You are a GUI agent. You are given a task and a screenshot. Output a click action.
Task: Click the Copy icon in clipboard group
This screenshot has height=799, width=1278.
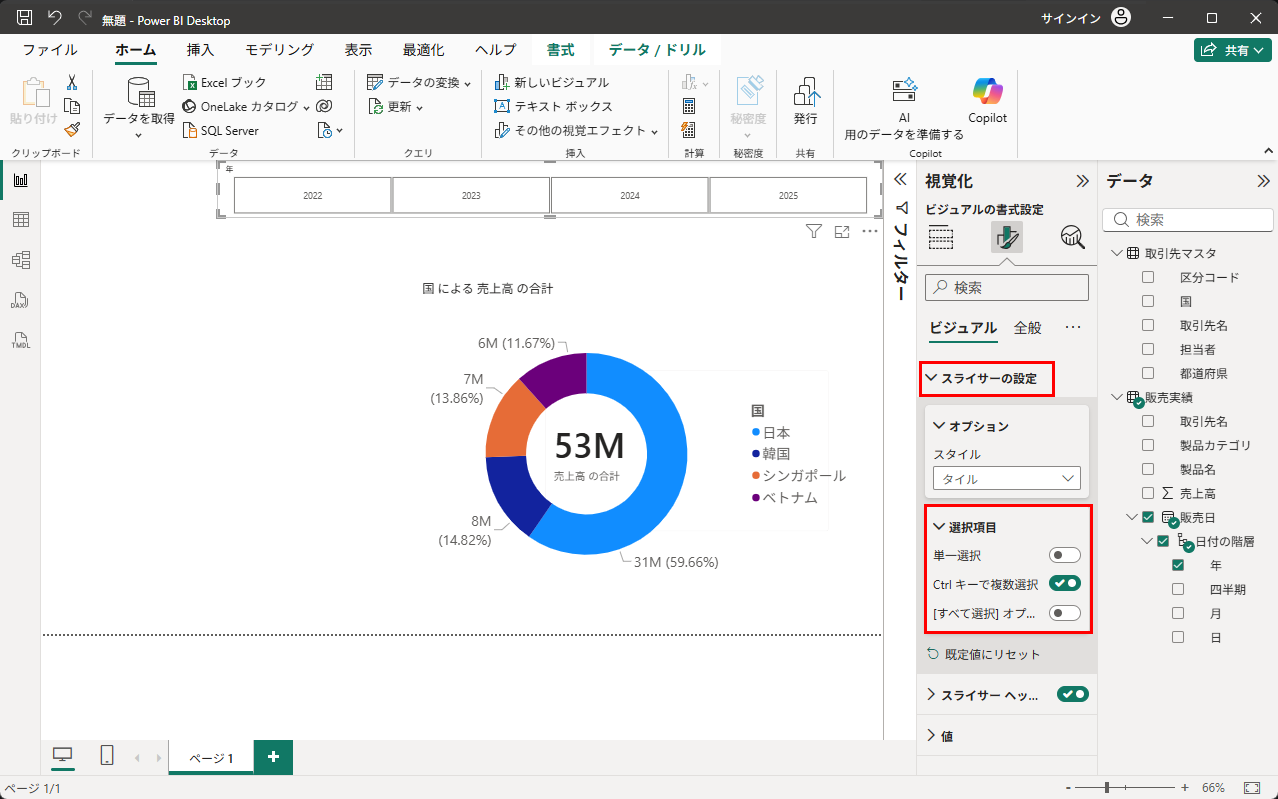pos(72,106)
